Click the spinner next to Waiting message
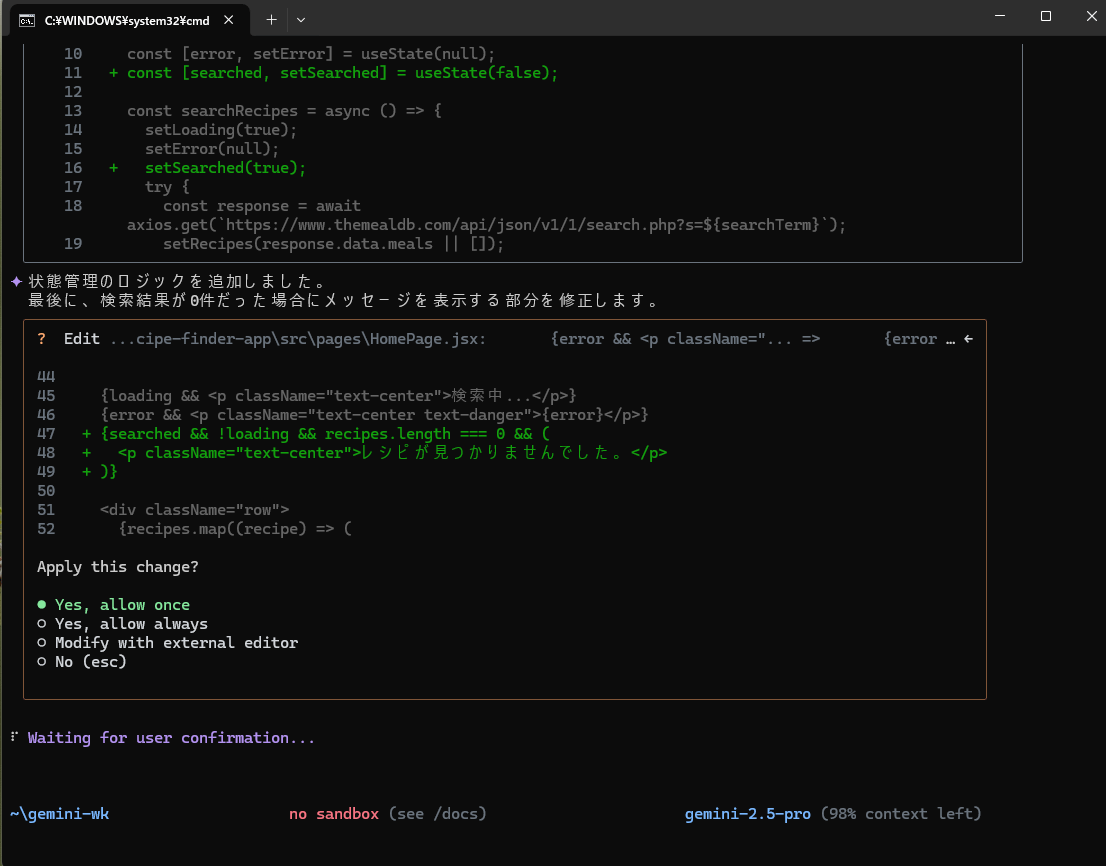The image size is (1106, 866). (14, 738)
